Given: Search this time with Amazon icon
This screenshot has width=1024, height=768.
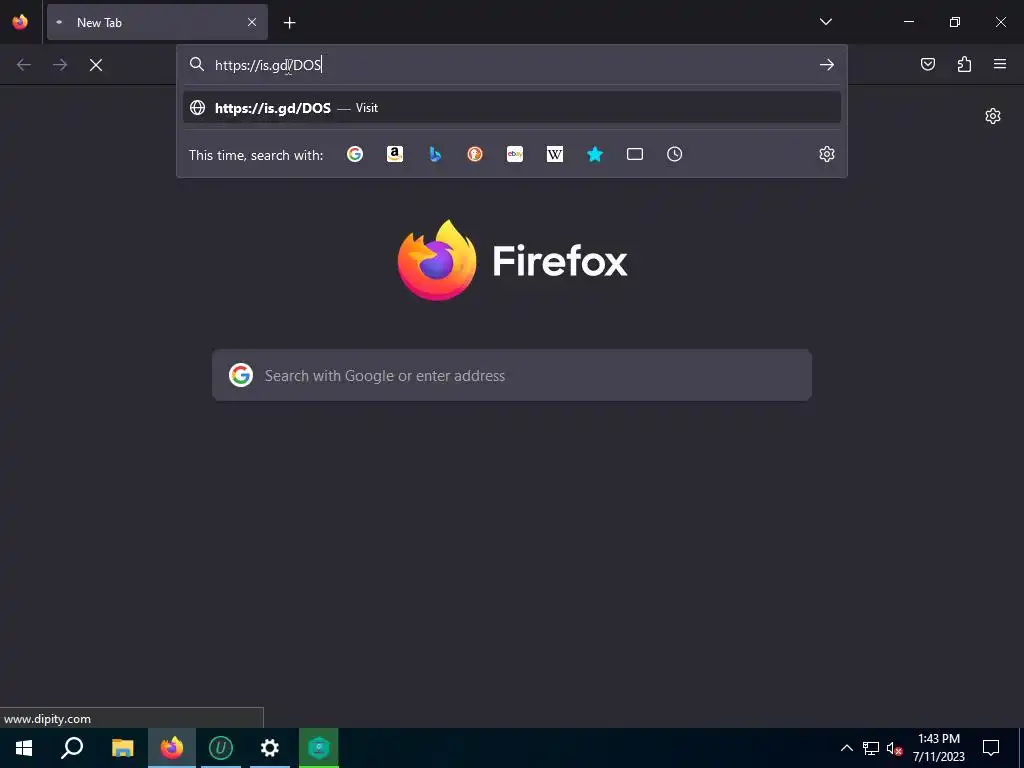Looking at the screenshot, I should (x=394, y=154).
